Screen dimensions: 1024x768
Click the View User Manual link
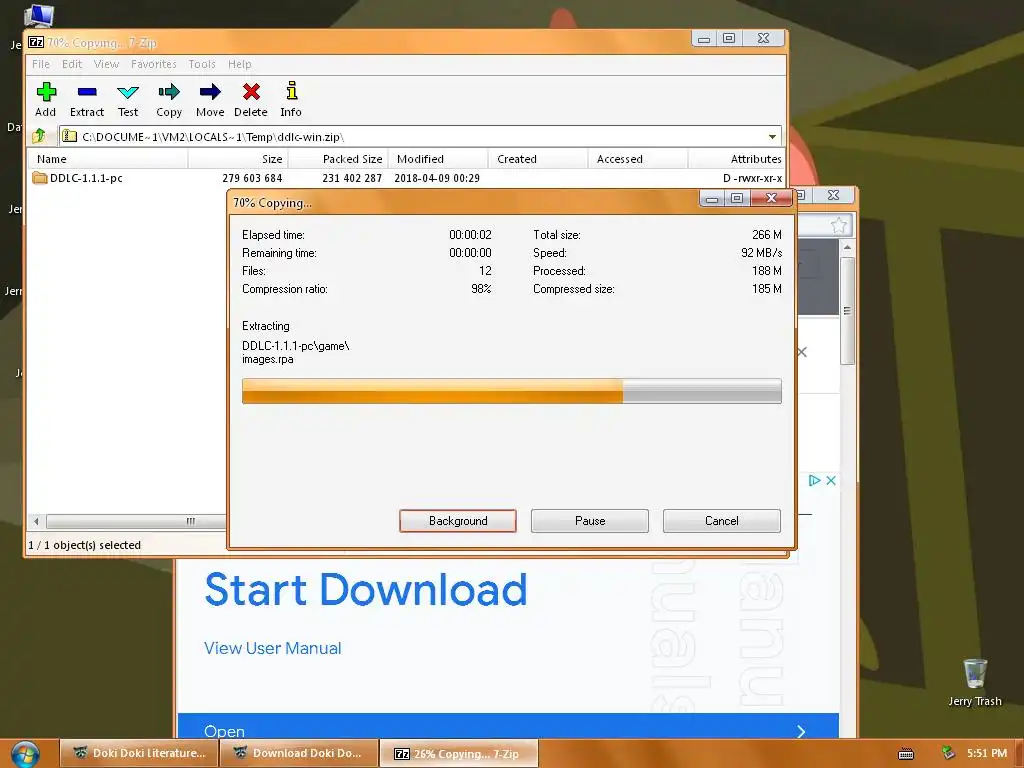click(272, 648)
